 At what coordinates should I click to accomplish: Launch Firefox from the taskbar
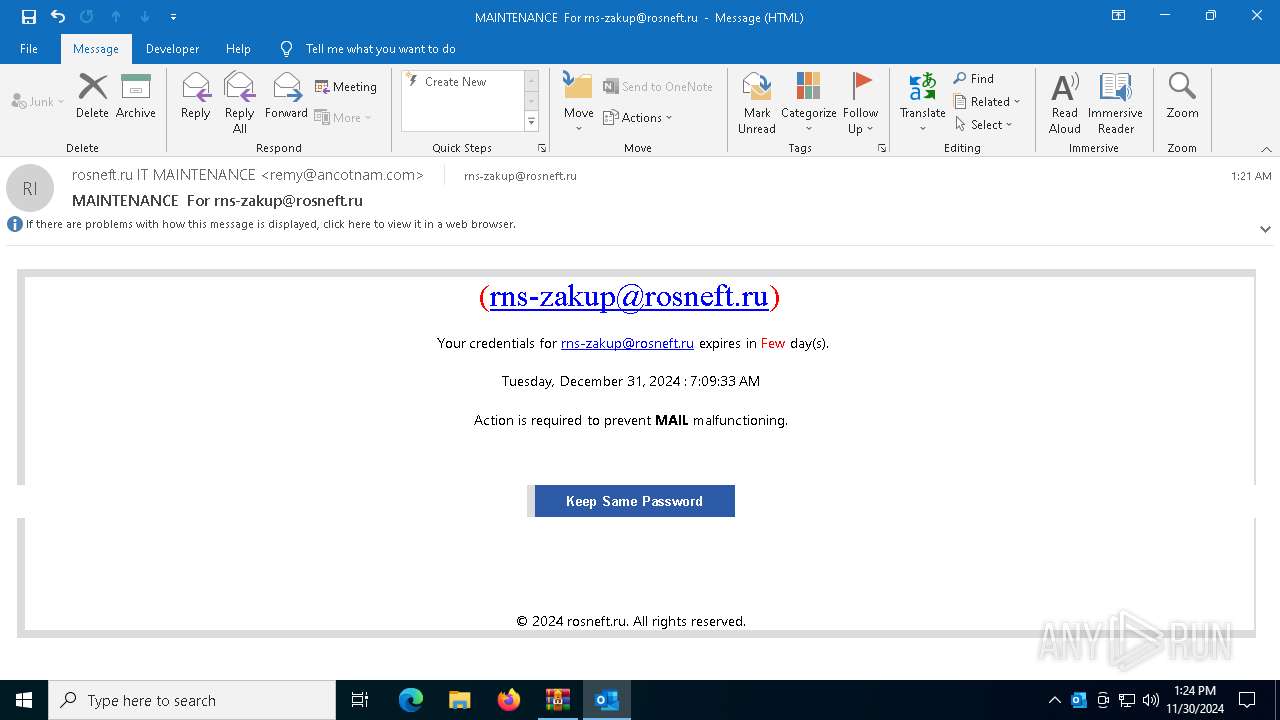point(509,700)
